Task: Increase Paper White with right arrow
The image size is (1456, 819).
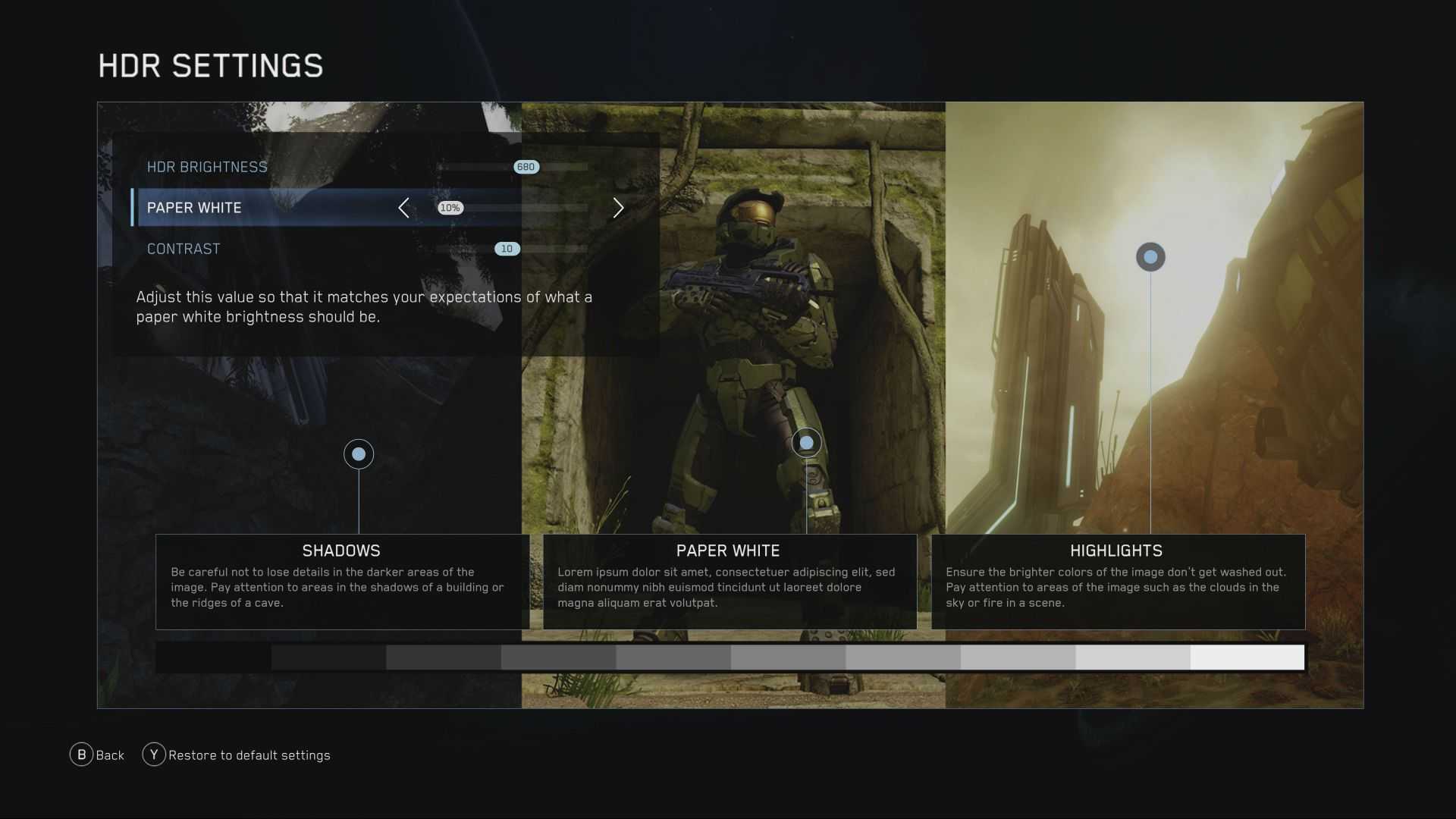Action: click(x=618, y=208)
